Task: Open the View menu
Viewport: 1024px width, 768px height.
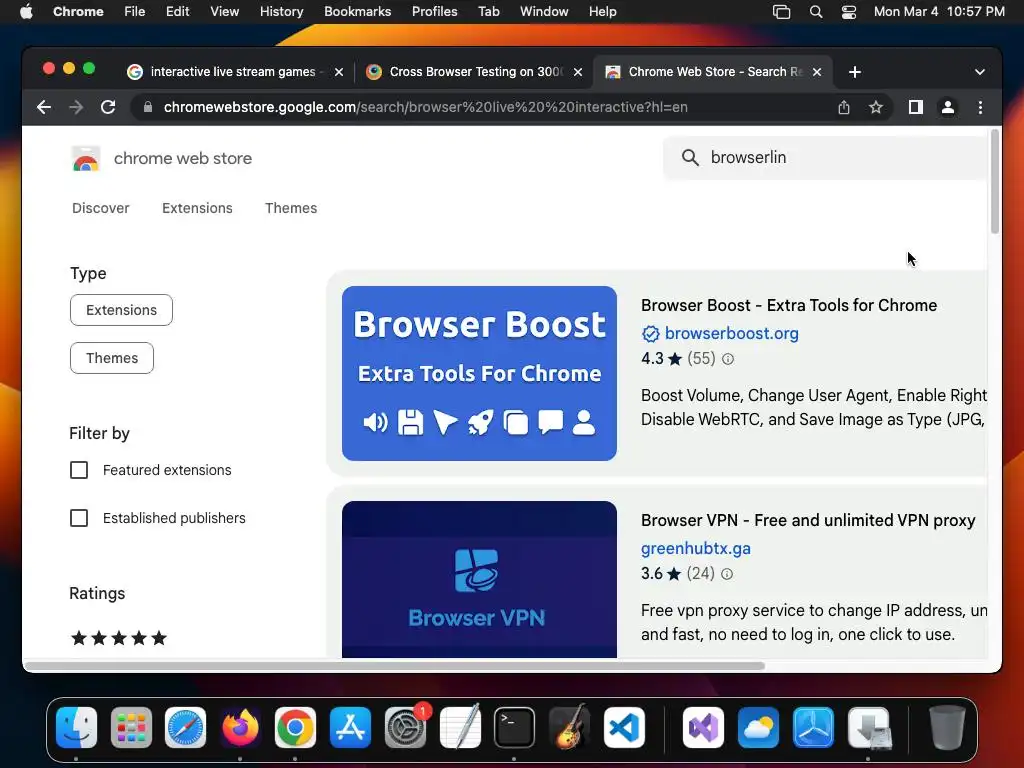Action: [224, 12]
